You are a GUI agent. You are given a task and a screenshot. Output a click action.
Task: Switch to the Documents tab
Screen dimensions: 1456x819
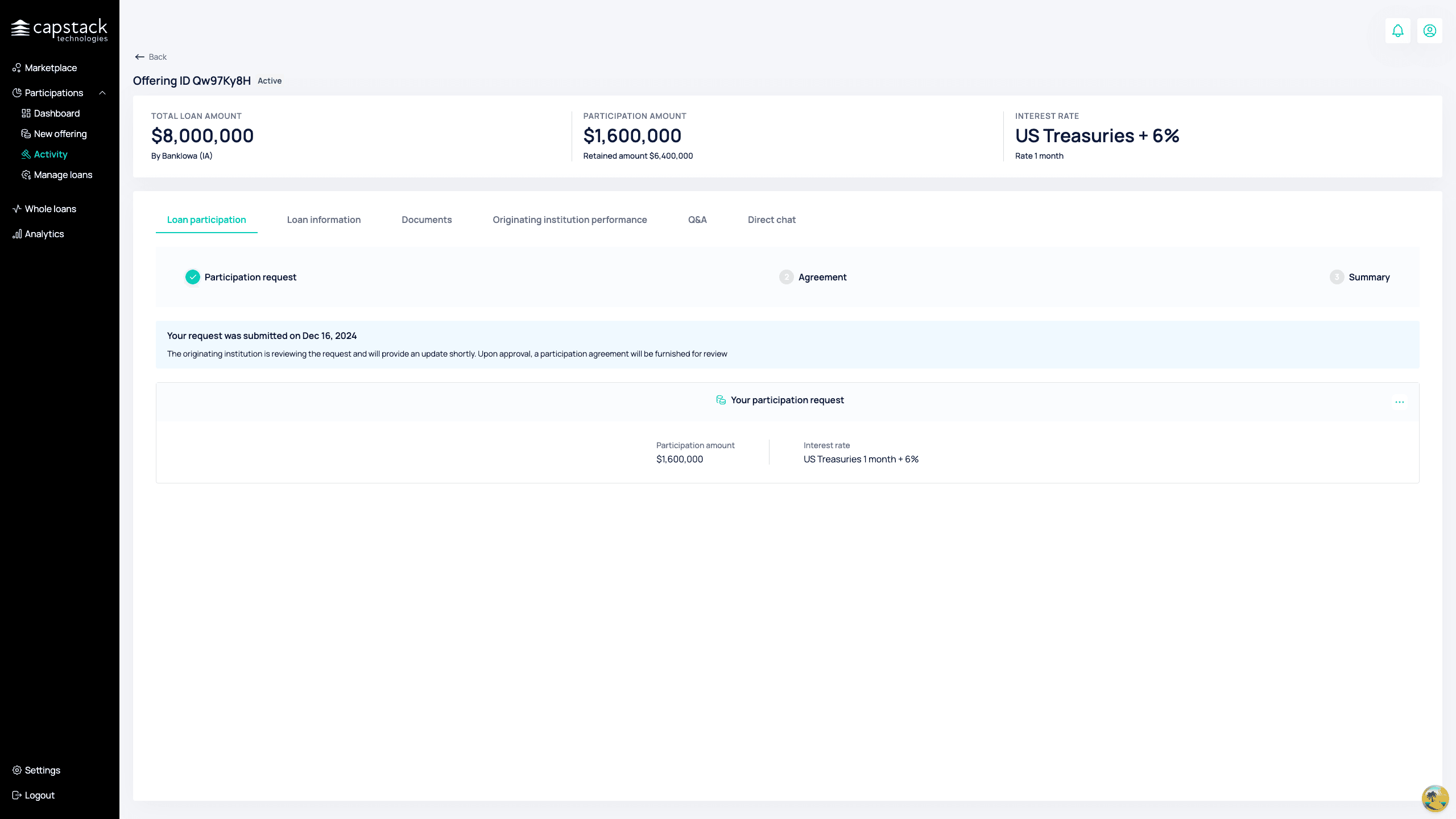427,220
